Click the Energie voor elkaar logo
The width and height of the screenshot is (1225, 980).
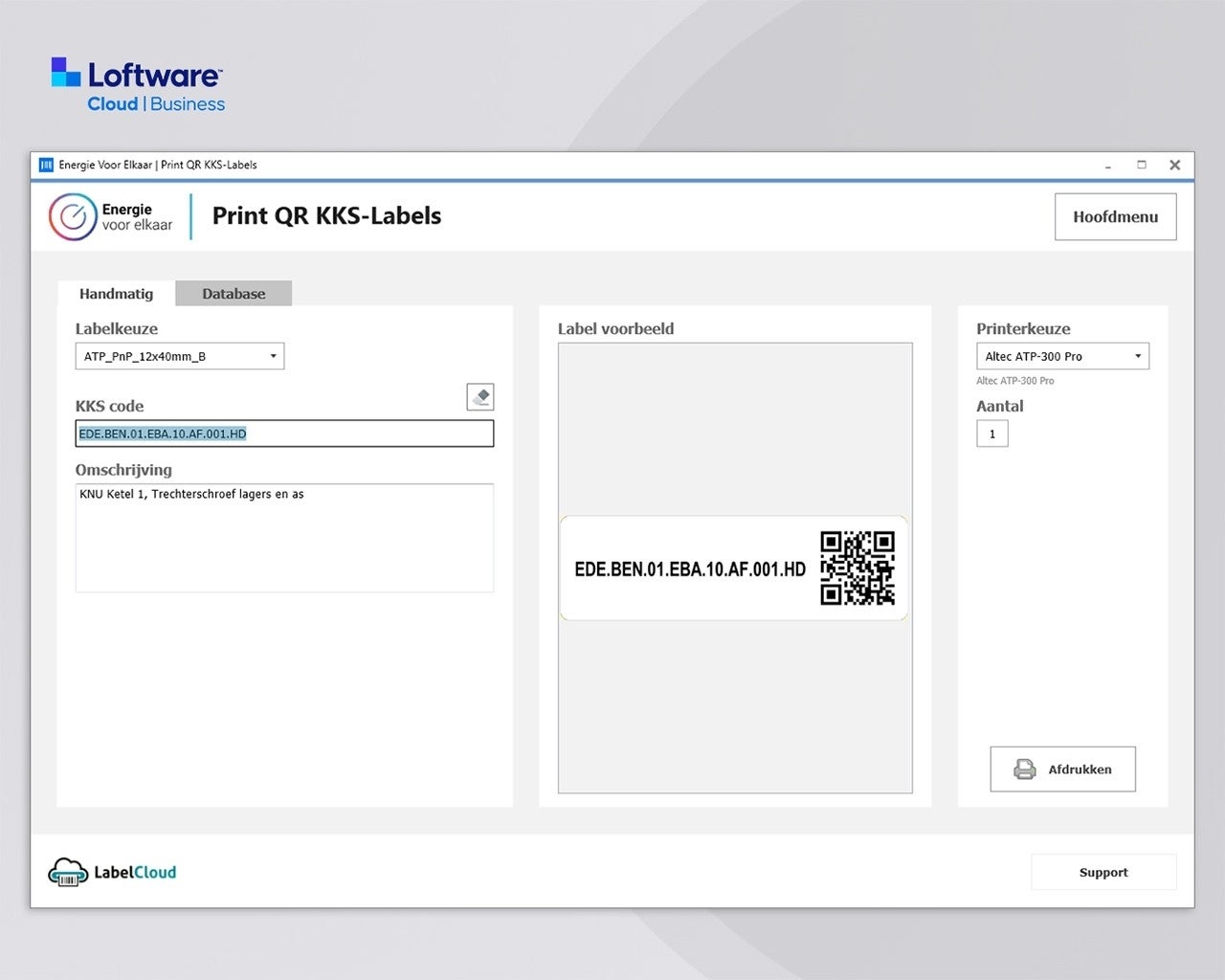tap(111, 217)
